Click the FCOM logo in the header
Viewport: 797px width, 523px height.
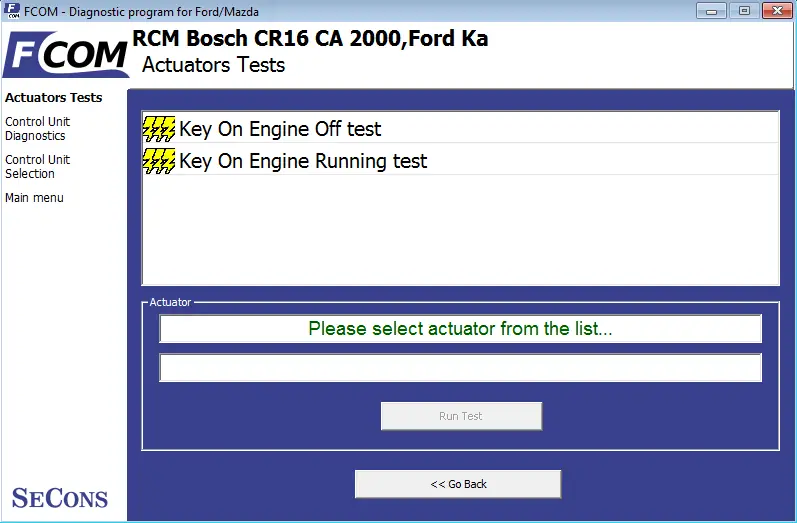point(65,54)
